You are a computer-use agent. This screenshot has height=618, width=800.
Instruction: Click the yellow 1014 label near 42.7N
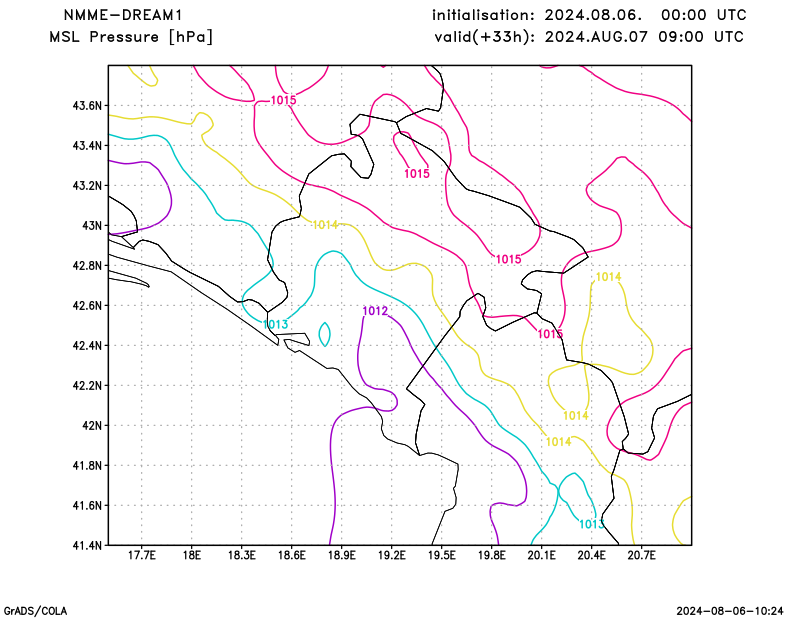click(609, 277)
